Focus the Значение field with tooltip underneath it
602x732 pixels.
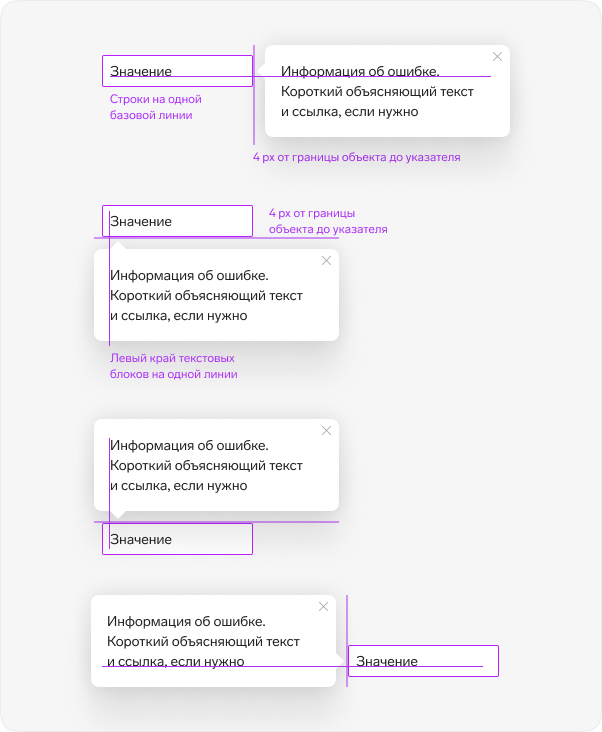(x=177, y=221)
